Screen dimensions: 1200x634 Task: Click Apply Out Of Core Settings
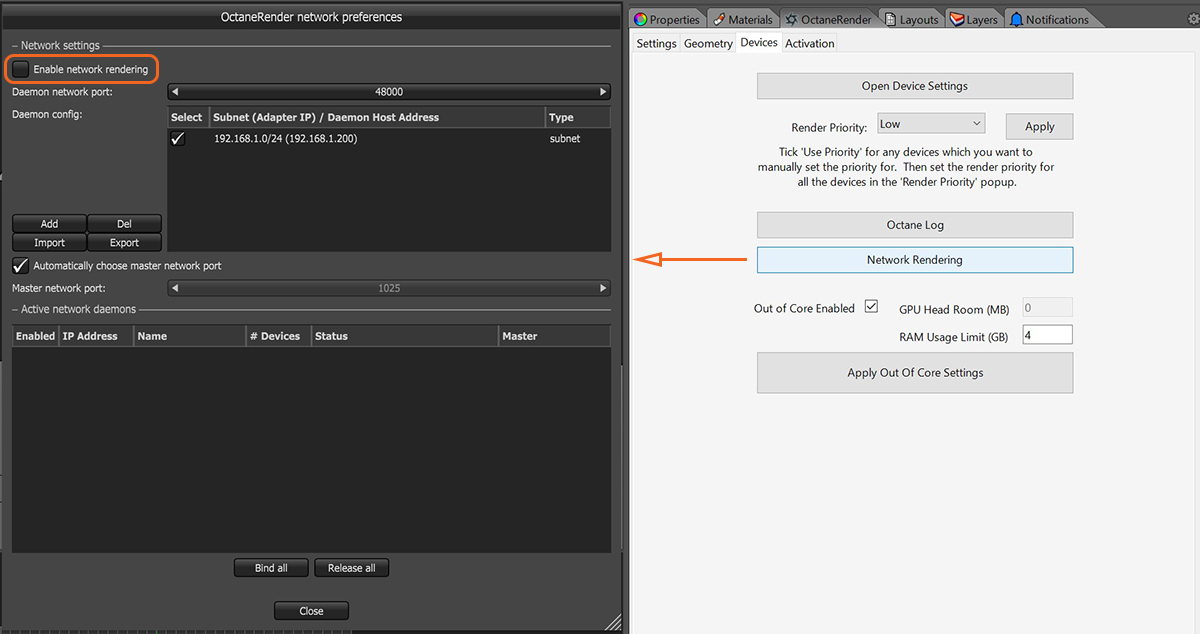[915, 373]
